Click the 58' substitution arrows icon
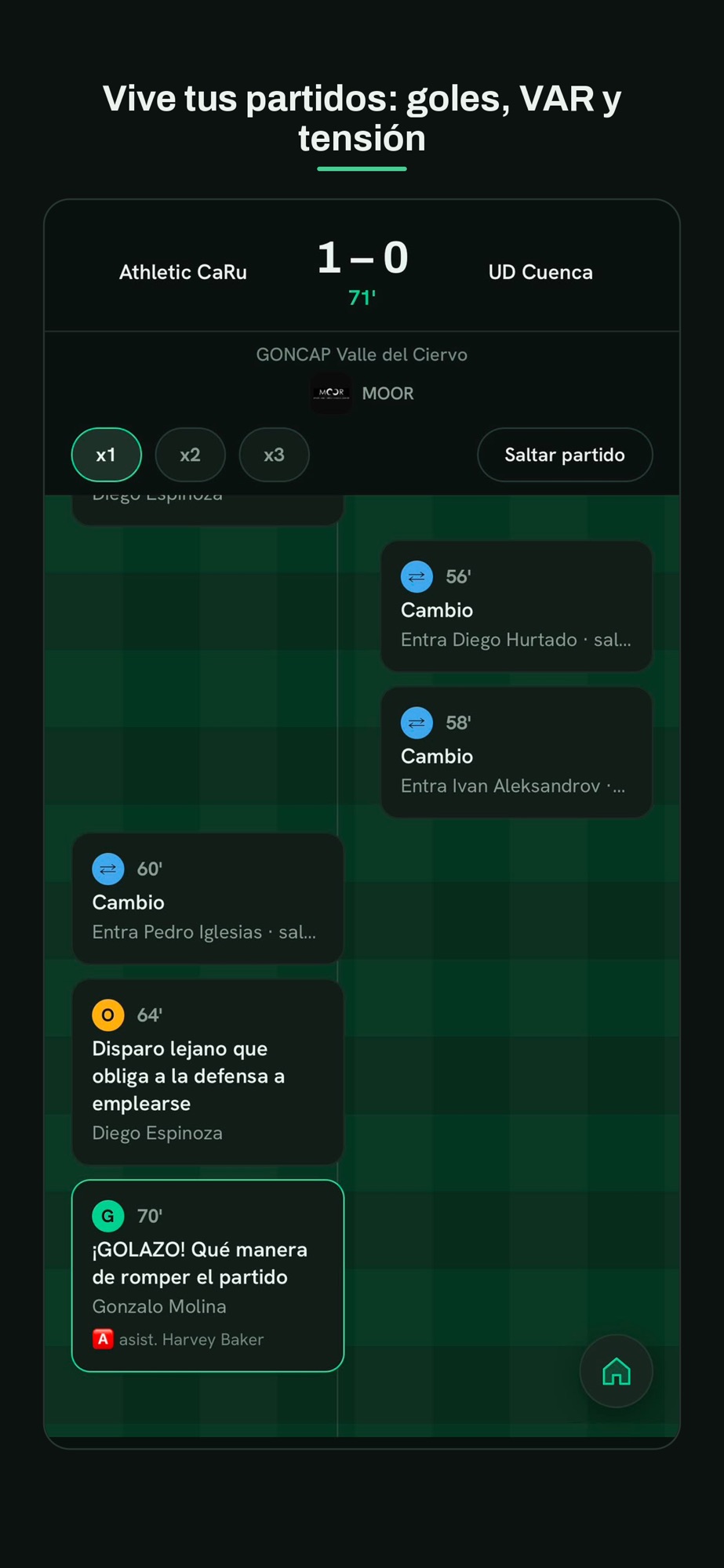Viewport: 724px width, 1568px height. [417, 723]
